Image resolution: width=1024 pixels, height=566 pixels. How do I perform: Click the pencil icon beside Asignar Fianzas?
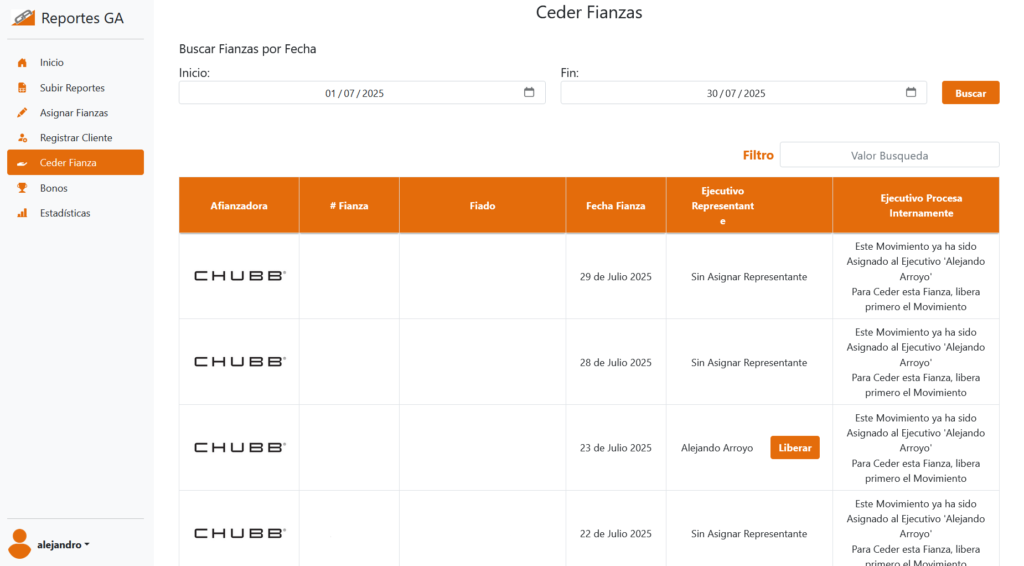tap(22, 113)
